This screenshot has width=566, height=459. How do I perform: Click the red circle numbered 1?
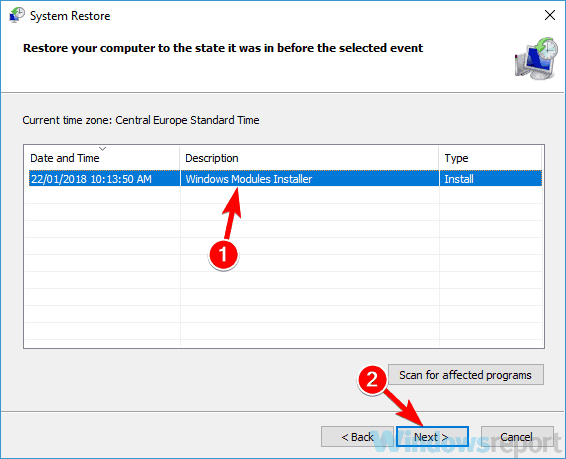click(223, 254)
